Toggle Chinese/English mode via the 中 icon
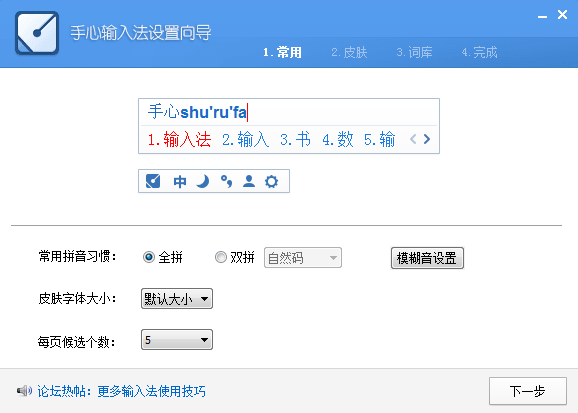Screen dimensions: 578x413 [x=180, y=181]
